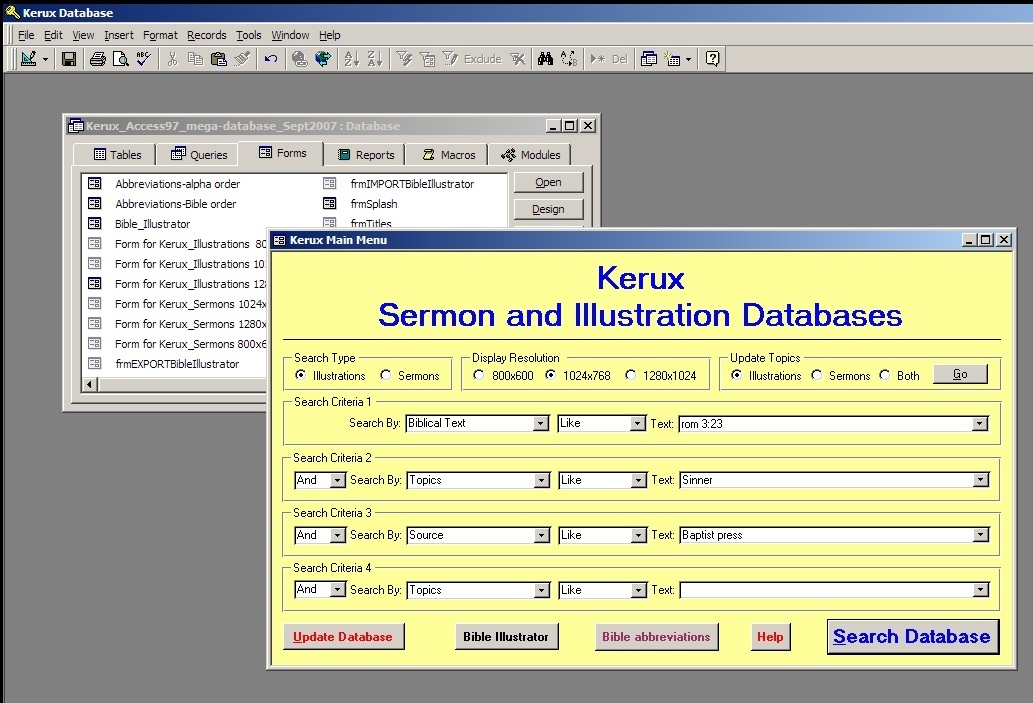The image size is (1033, 703).
Task: Click the Print icon
Action: pyautogui.click(x=98, y=59)
